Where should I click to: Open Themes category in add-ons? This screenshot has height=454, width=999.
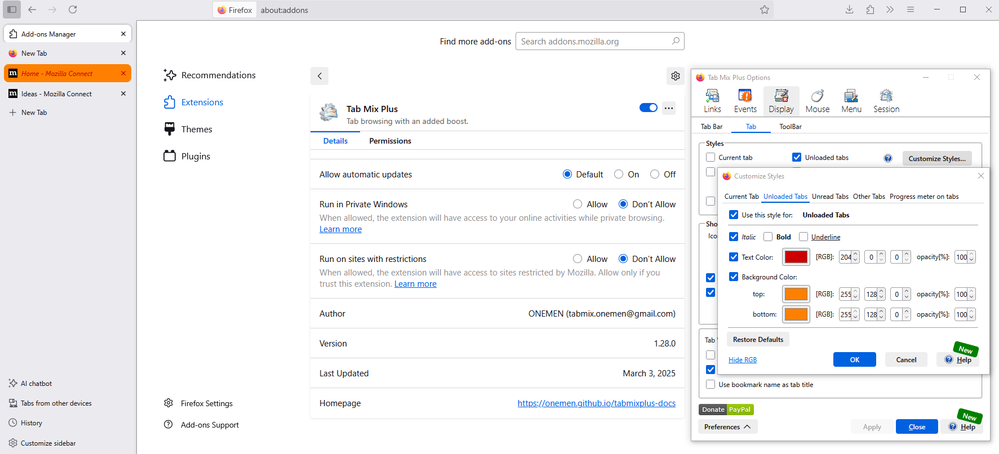[188, 129]
